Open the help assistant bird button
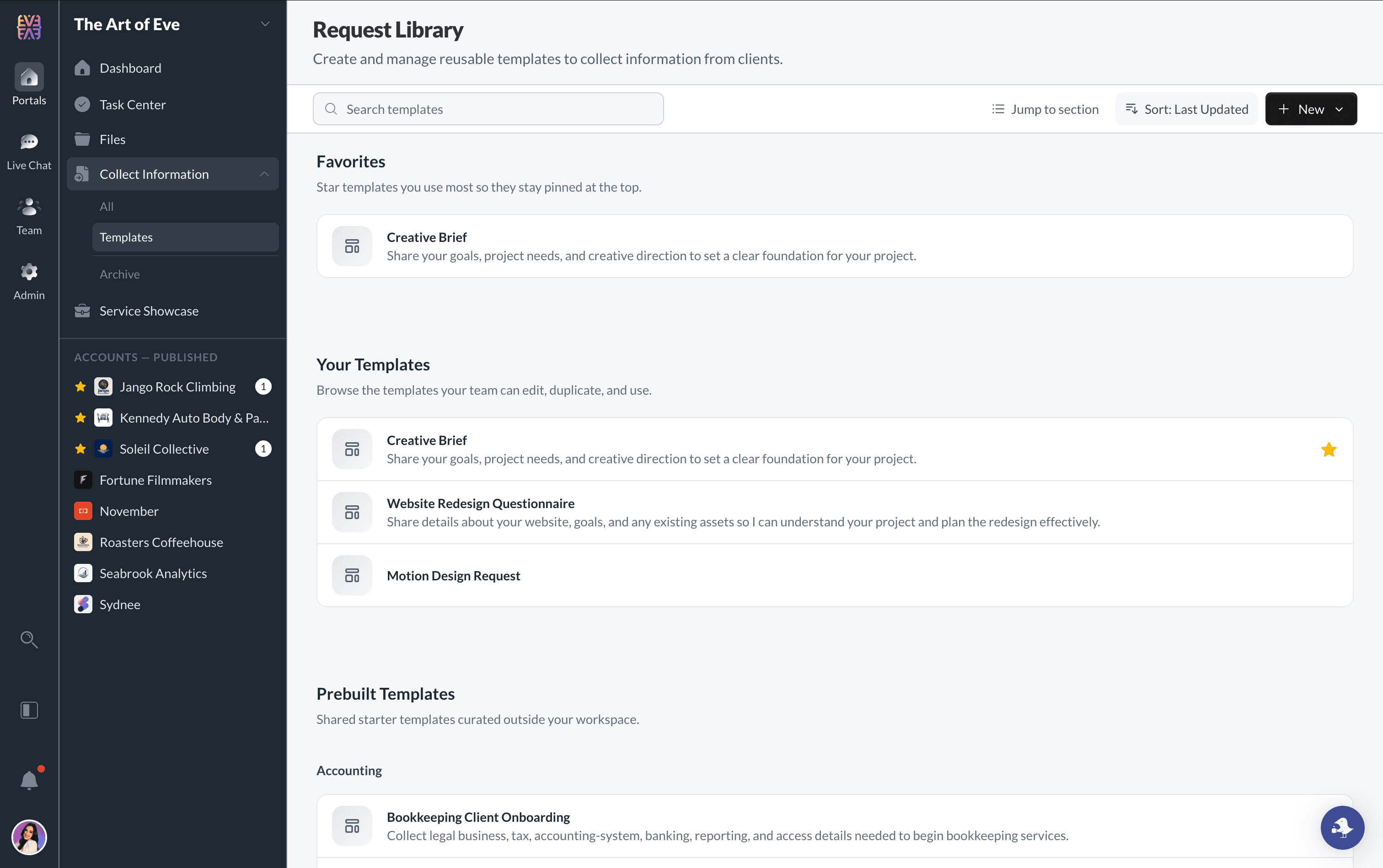 tap(1342, 827)
